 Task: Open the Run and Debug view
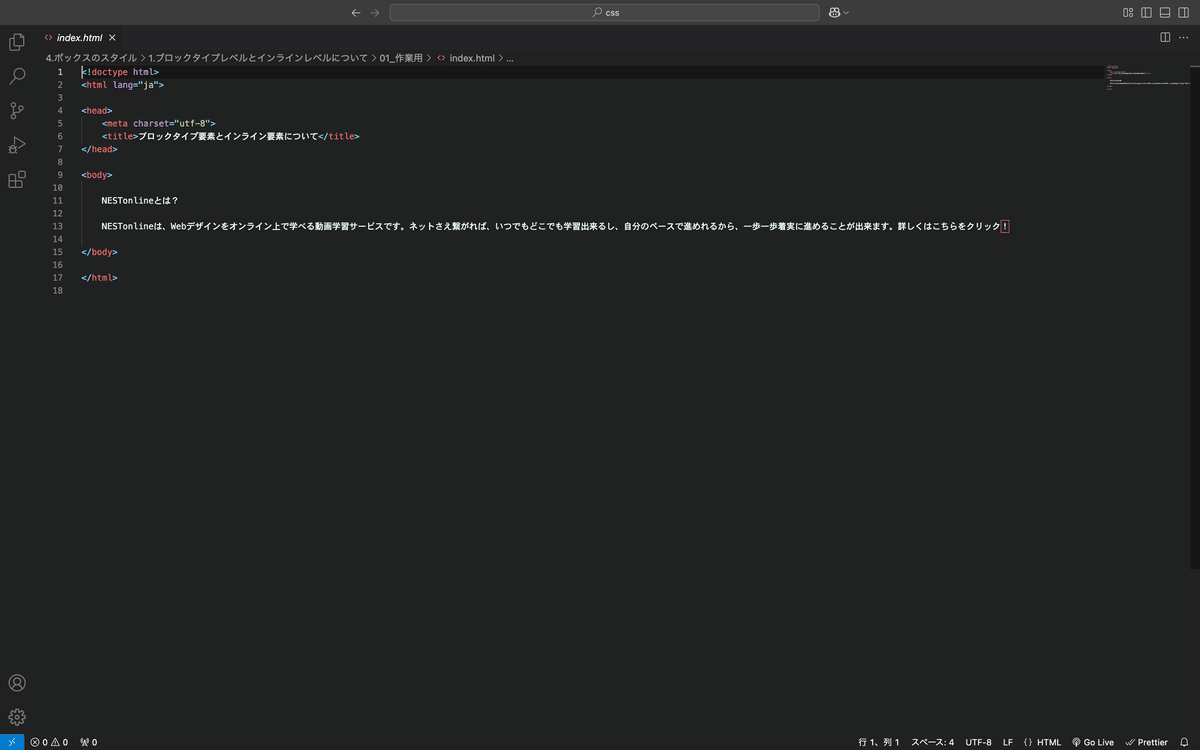[16, 145]
